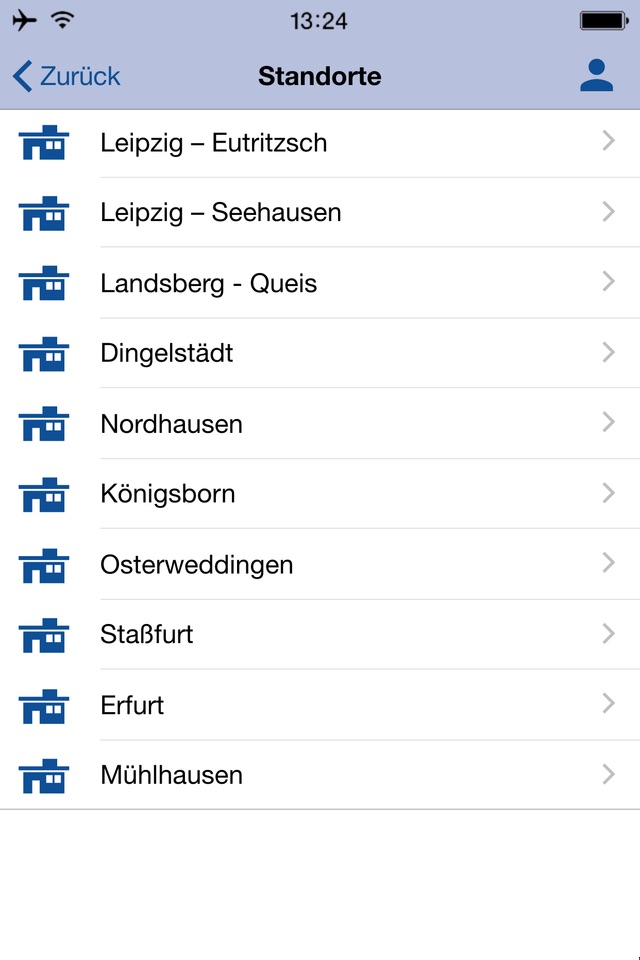Open the Nordhausen location text
This screenshot has height=960, width=640.
pos(171,424)
